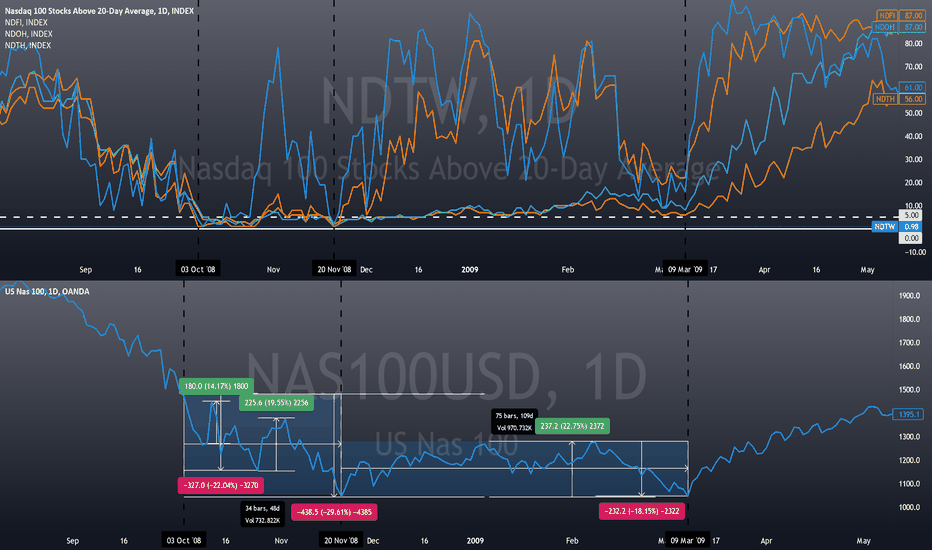Click 'May' on the lower pane time axis
Viewport: 932px width, 550px height.
pos(863,541)
